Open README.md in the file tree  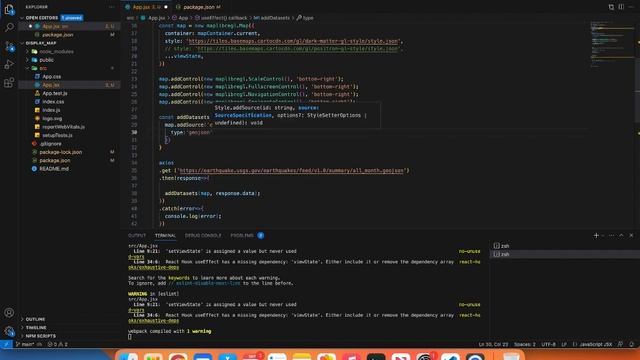[x=54, y=169]
